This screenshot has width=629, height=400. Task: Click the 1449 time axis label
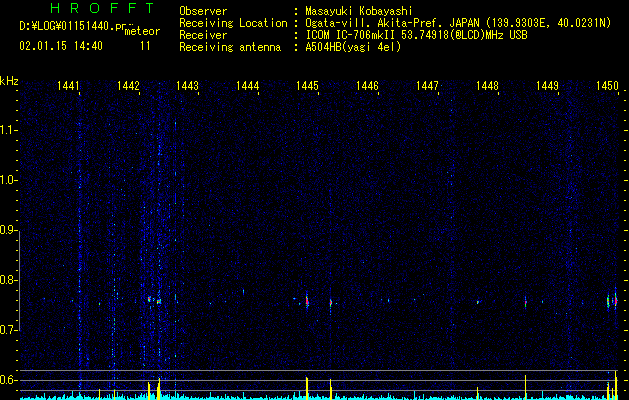pyautogui.click(x=547, y=85)
